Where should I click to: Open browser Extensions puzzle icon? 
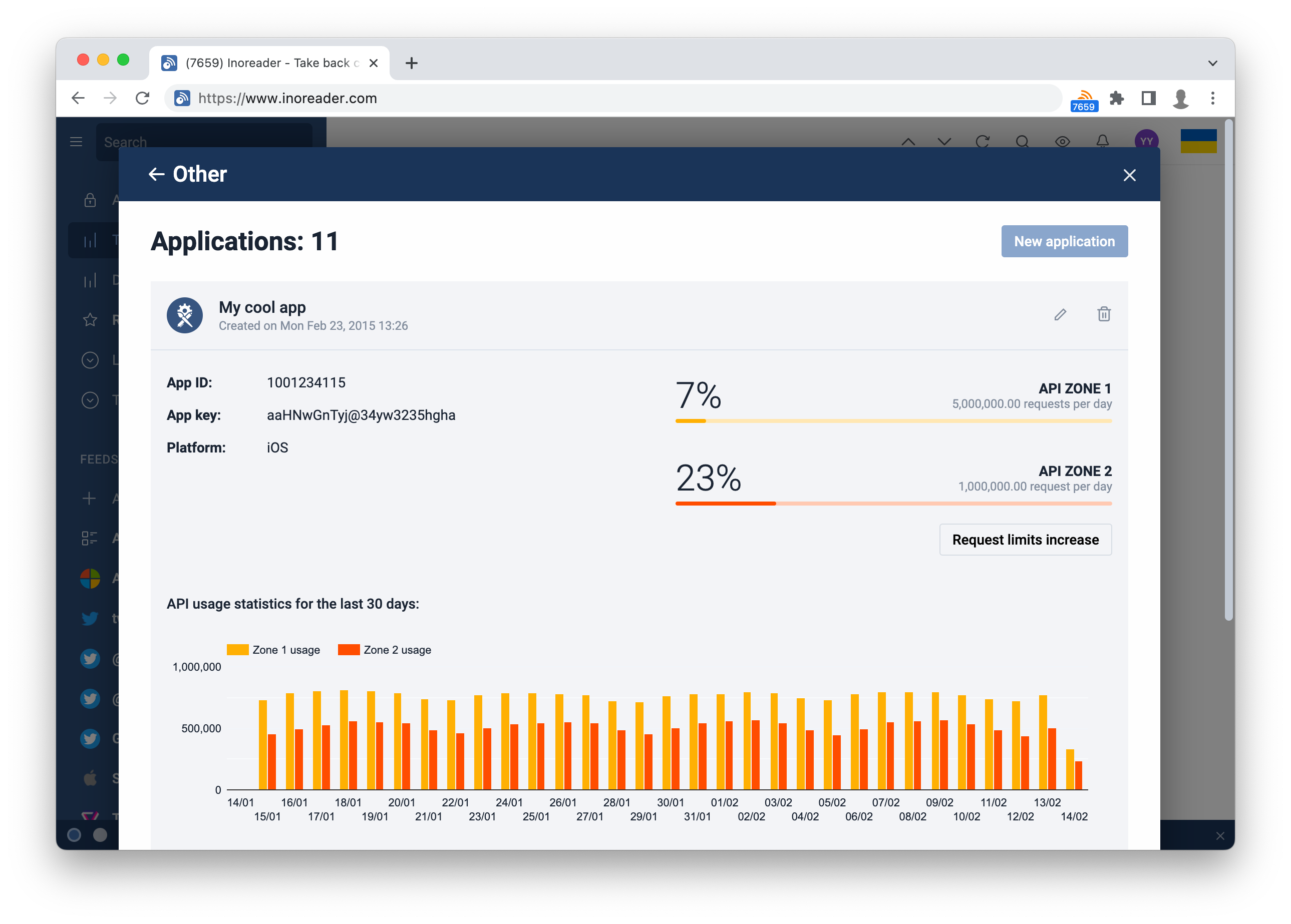click(x=1116, y=99)
